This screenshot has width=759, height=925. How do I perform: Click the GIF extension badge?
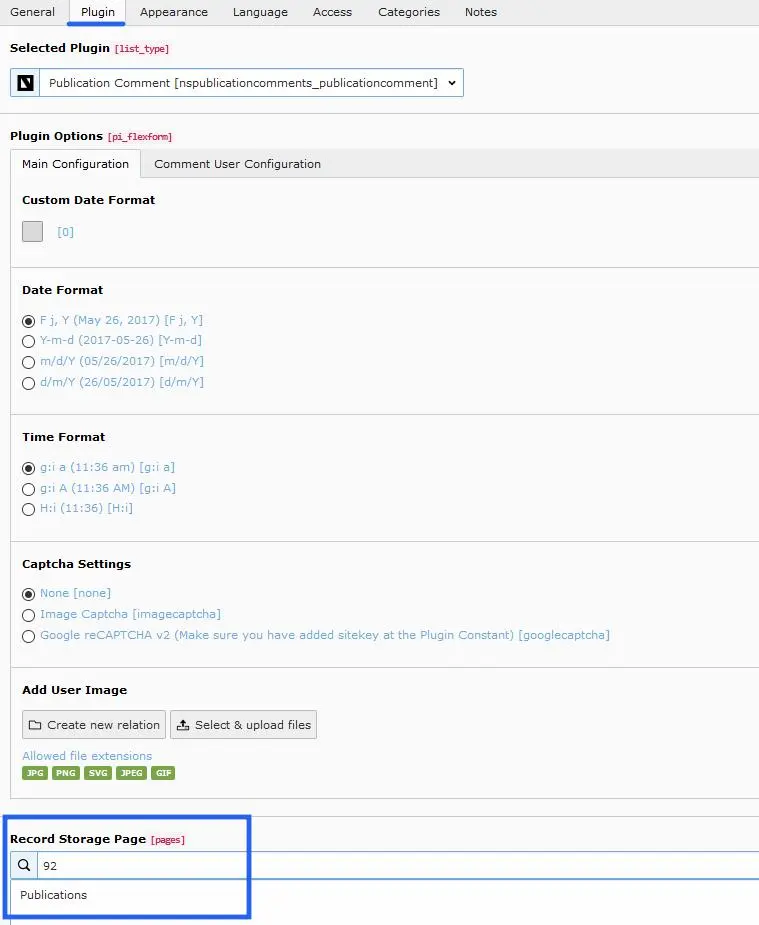click(163, 773)
